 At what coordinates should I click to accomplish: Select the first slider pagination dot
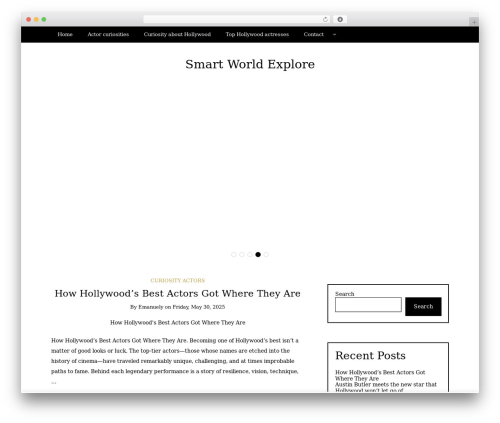click(234, 255)
